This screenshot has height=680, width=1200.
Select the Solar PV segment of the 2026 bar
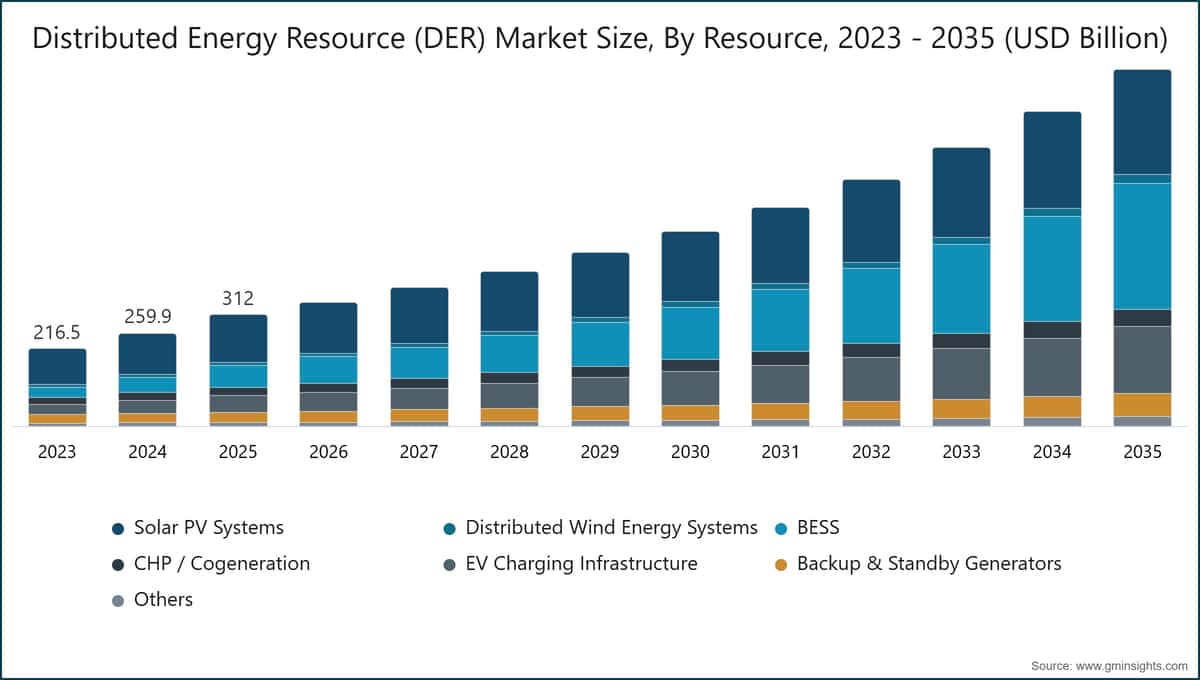coord(328,328)
